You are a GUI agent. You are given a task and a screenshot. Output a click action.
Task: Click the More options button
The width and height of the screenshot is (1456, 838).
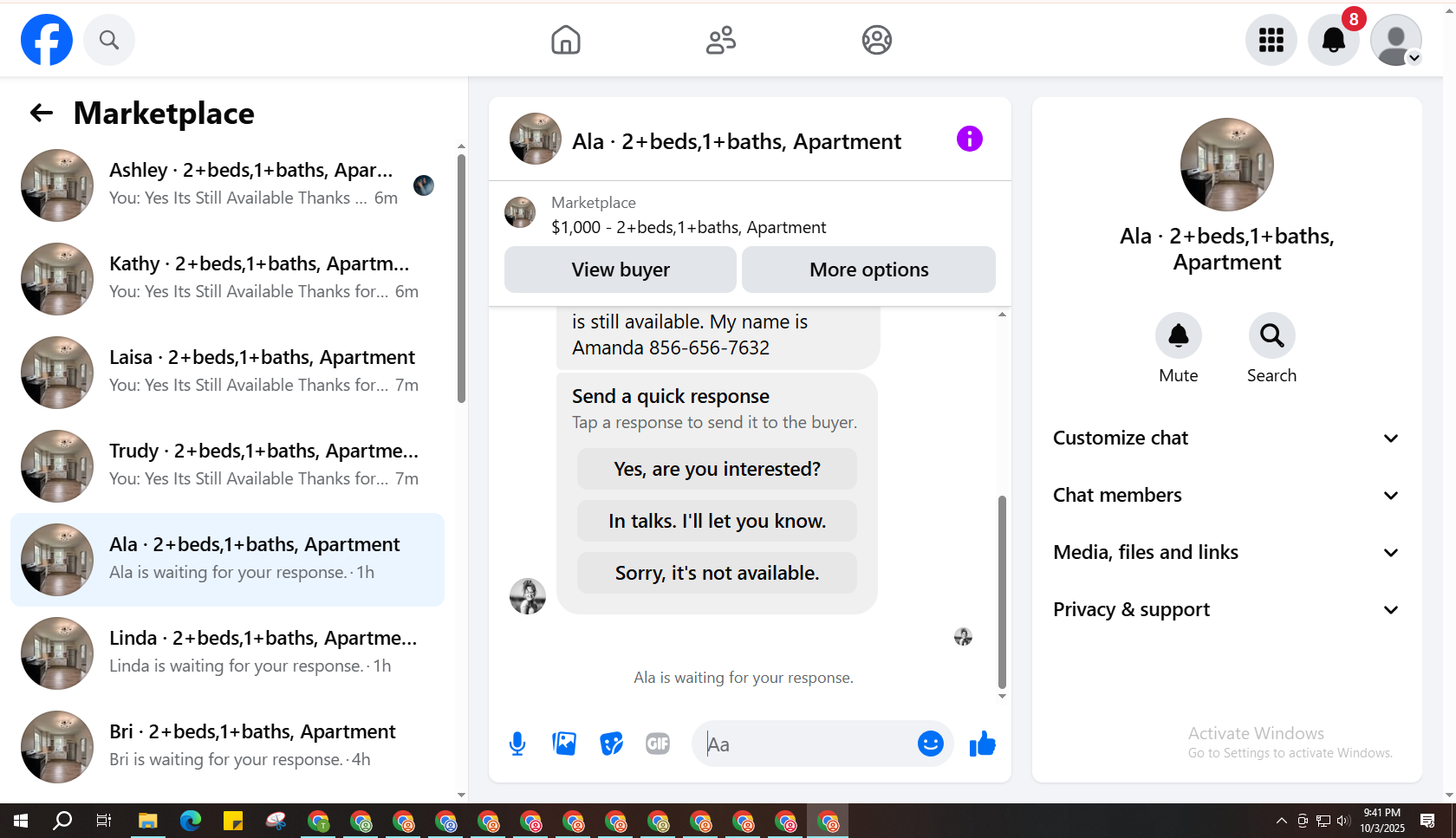pos(868,270)
